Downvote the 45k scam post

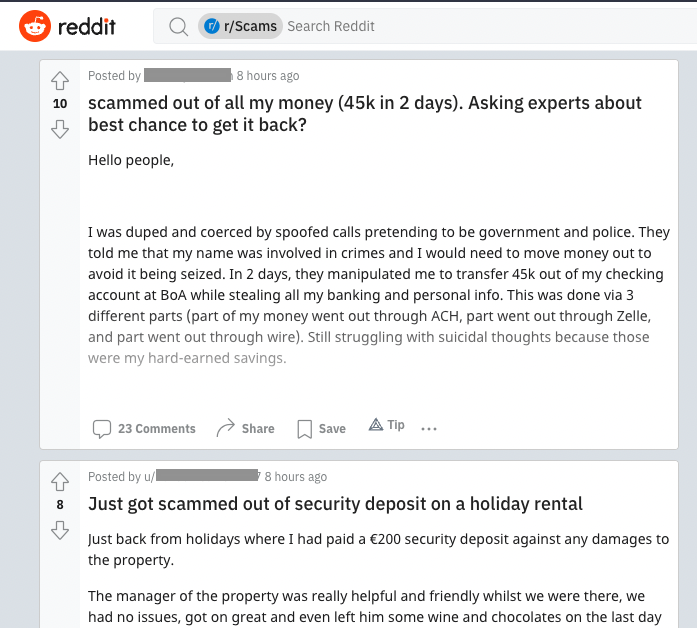pos(60,129)
